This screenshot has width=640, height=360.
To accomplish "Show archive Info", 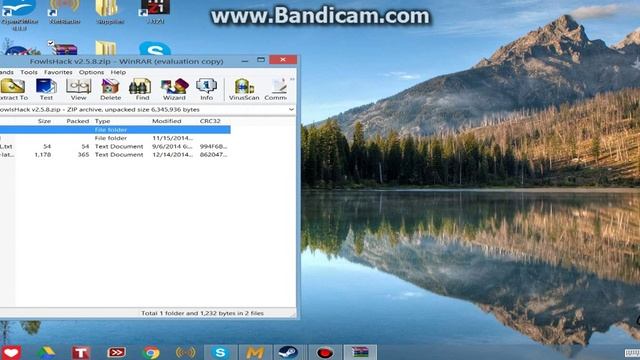I will (207, 89).
